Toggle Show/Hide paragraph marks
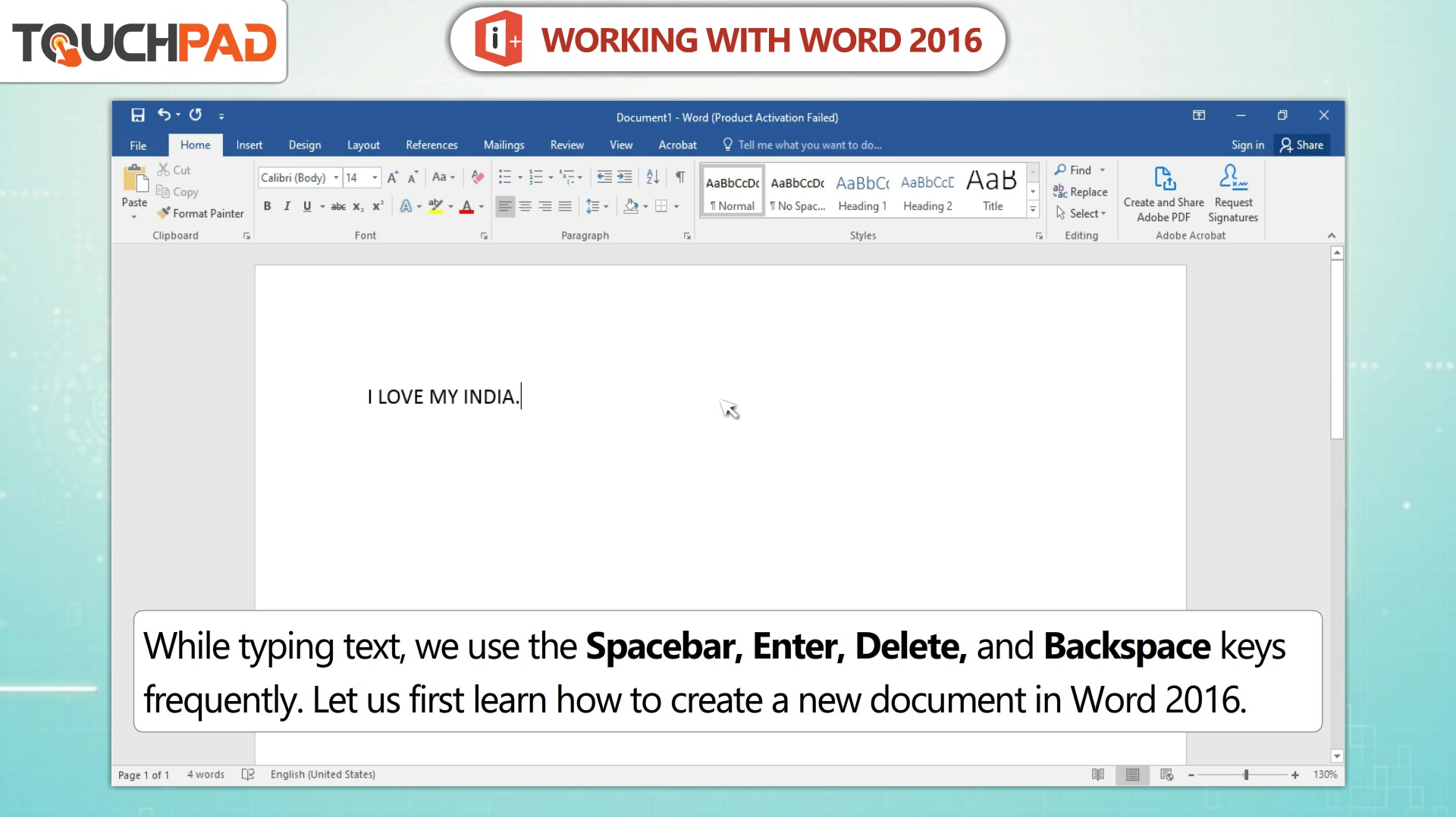 point(680,177)
